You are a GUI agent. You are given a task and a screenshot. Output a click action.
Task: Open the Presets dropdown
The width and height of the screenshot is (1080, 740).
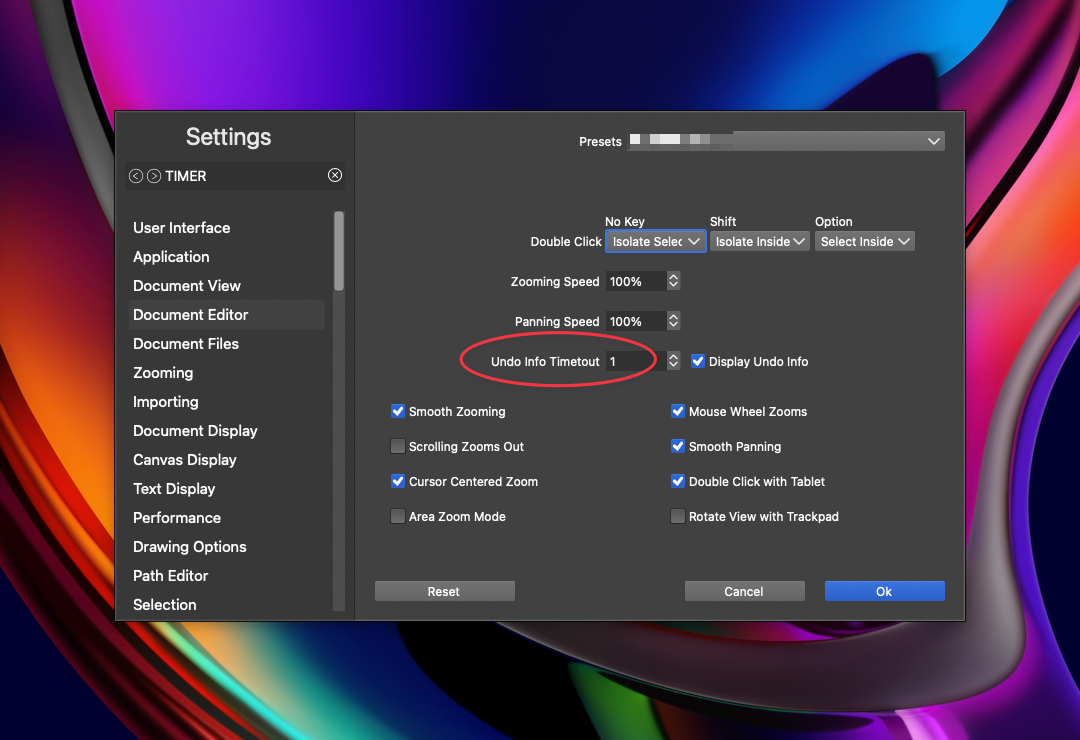pyautogui.click(x=786, y=141)
